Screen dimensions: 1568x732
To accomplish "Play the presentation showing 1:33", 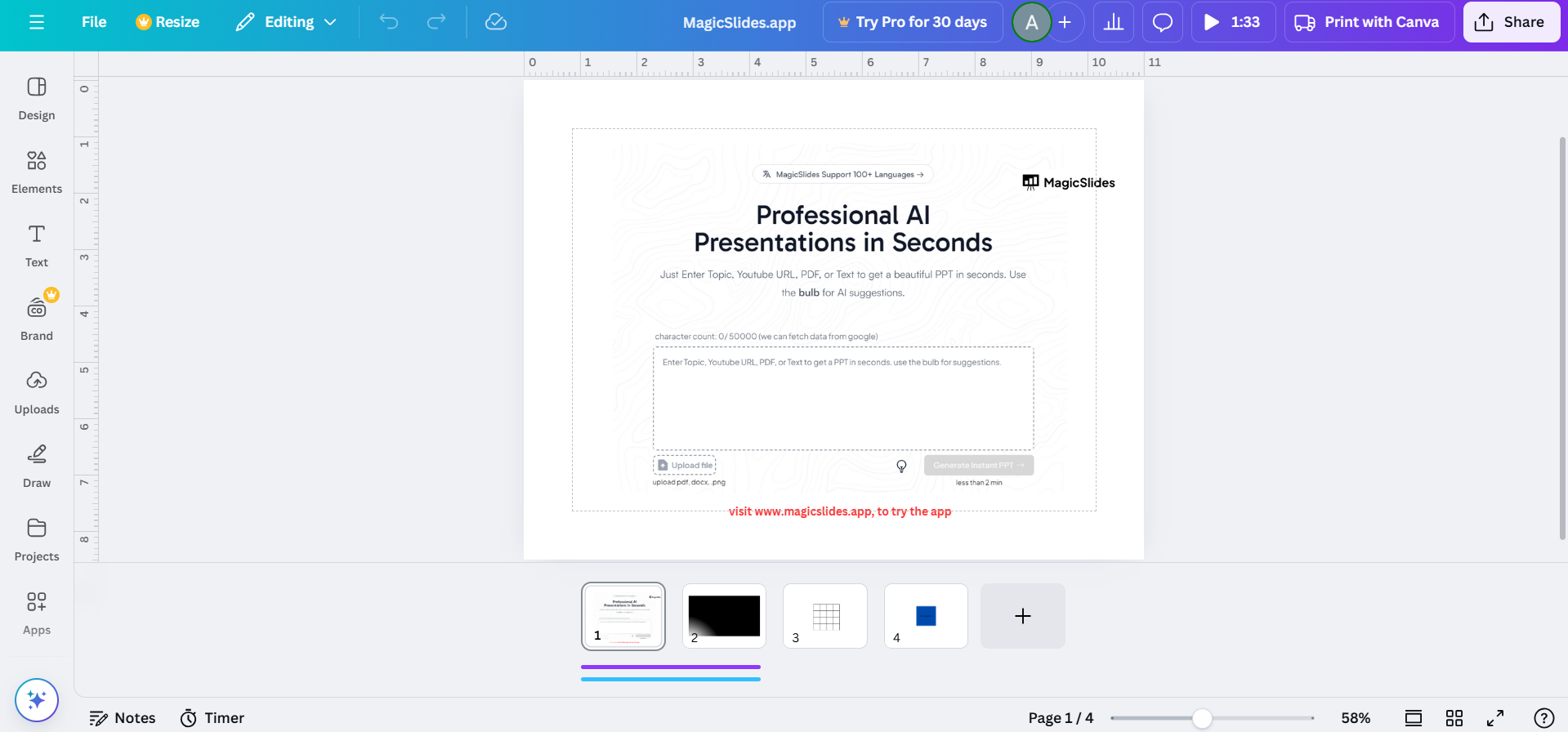I will [x=1233, y=22].
